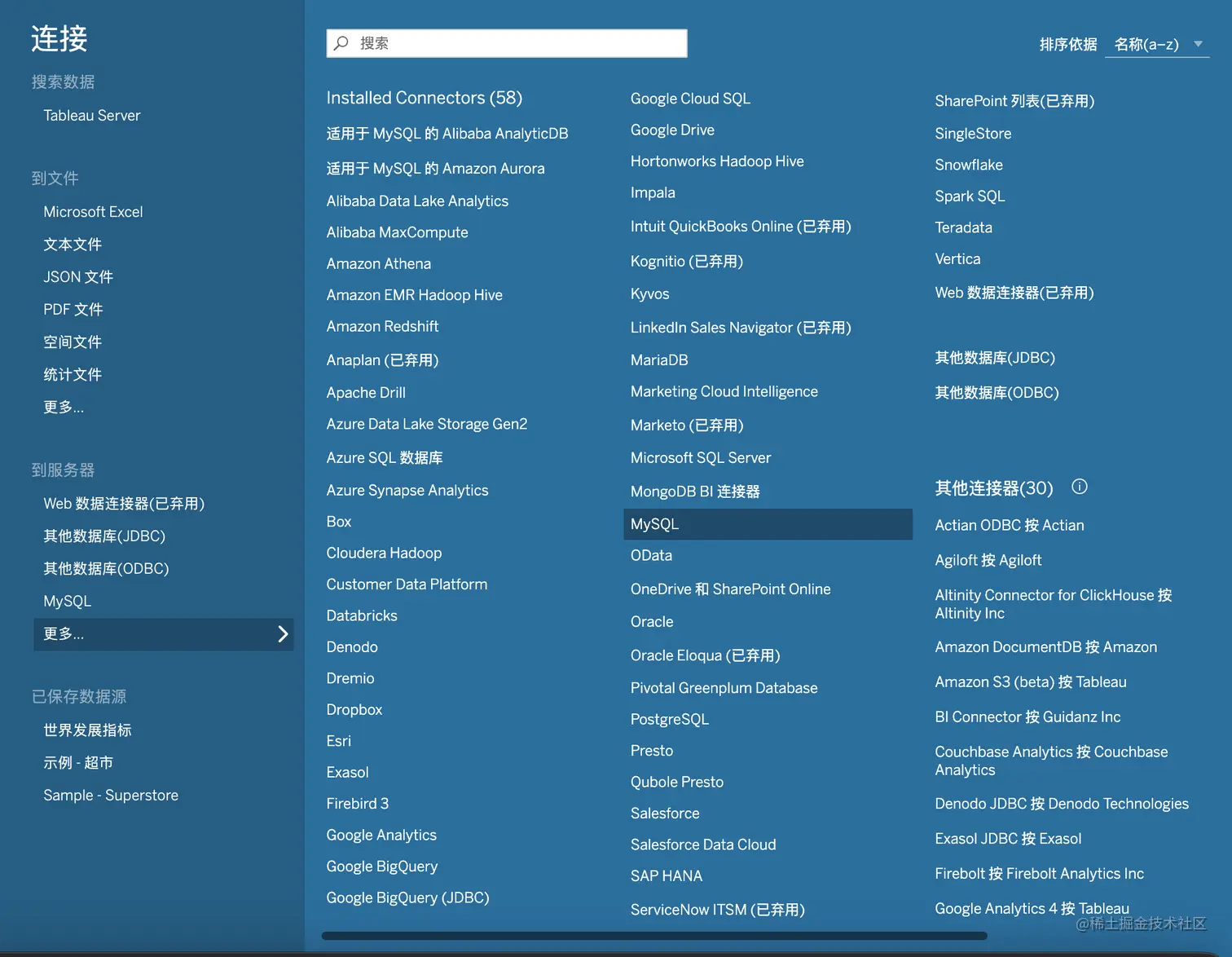Select Firebolt 按 Firebolt Analytics Inc

click(x=1039, y=874)
